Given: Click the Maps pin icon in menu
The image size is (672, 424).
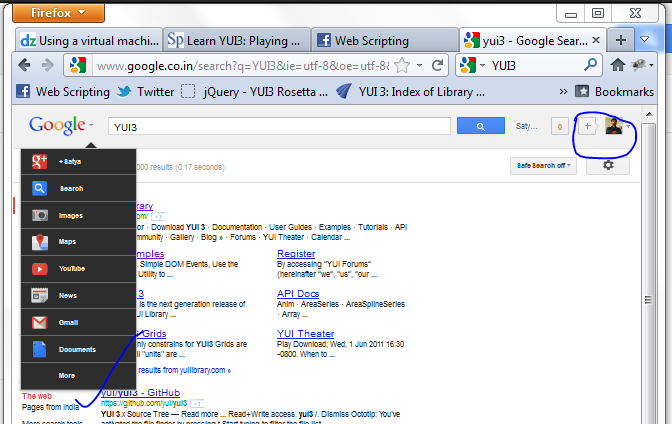Looking at the screenshot, I should click(x=39, y=242).
